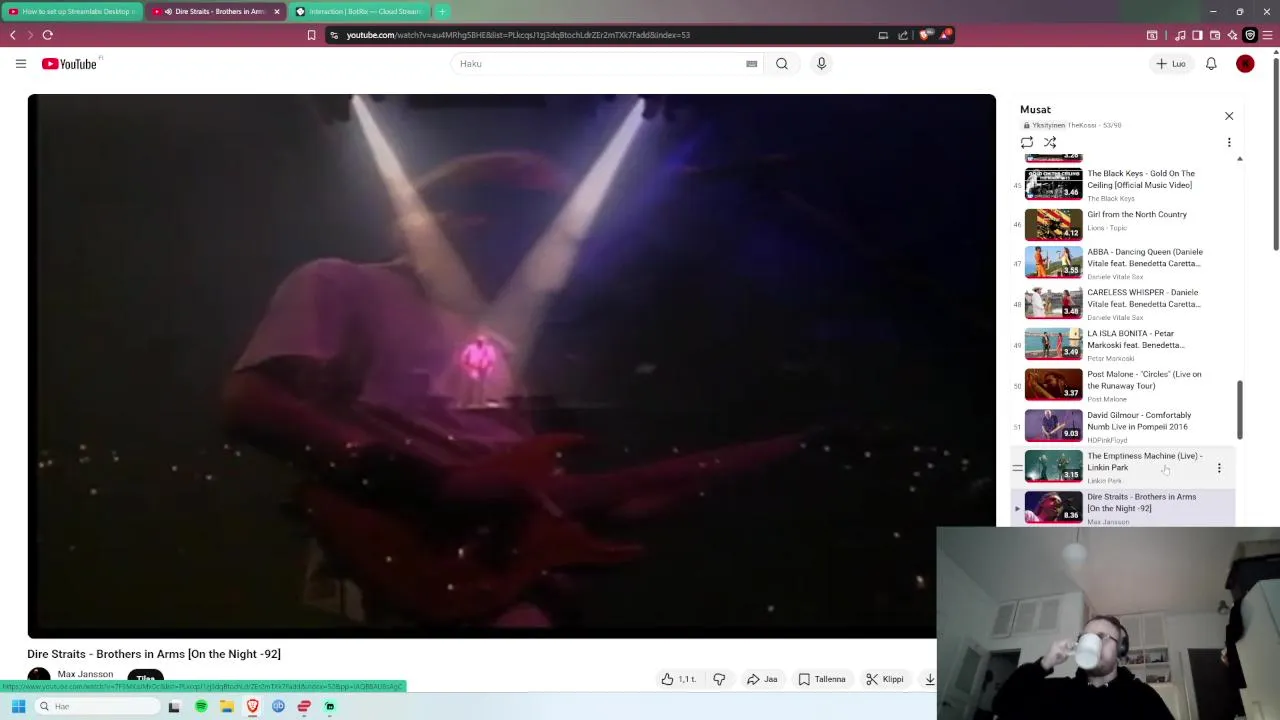1280x720 pixels.
Task: Toggle playlist shuffle button
Action: click(1050, 143)
